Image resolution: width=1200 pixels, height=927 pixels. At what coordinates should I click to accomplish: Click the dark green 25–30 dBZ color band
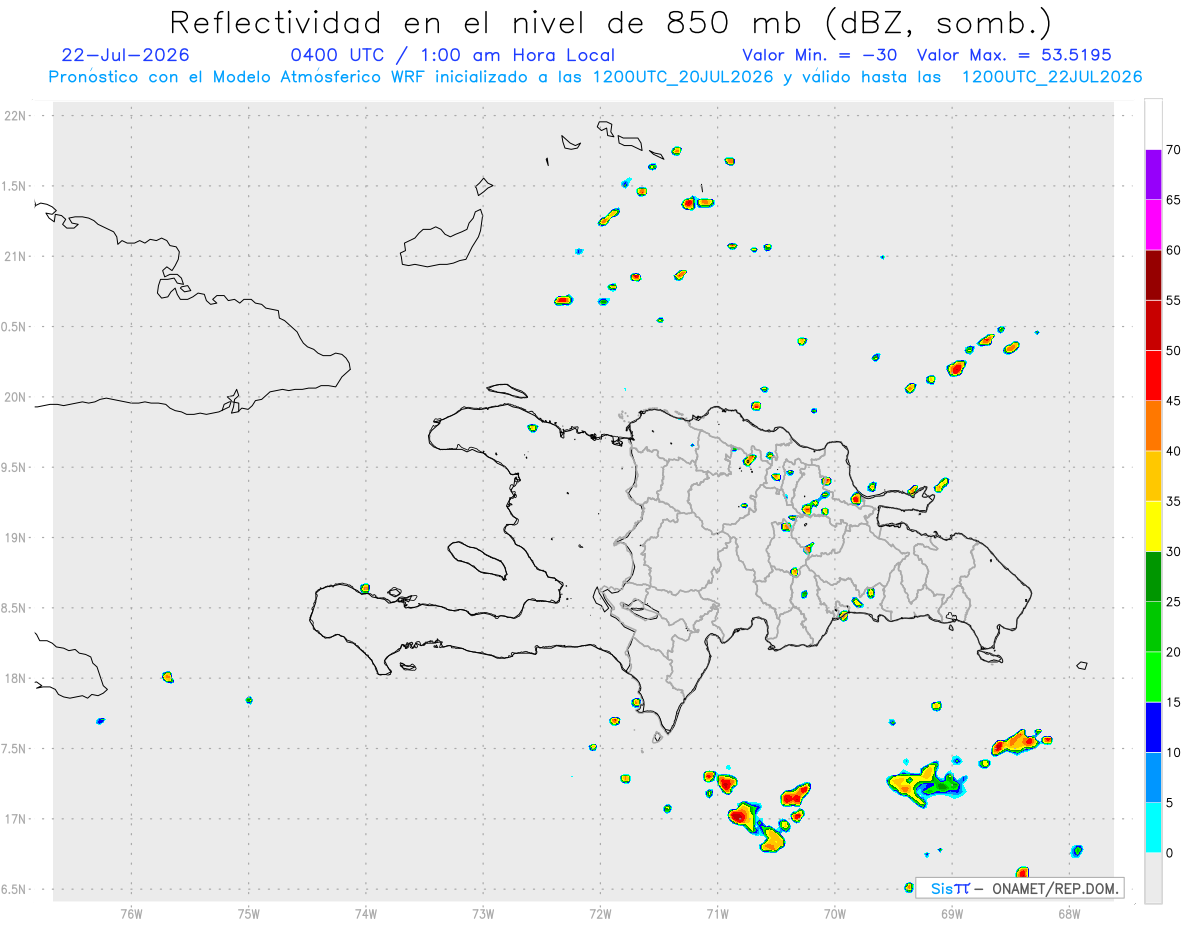1153,577
